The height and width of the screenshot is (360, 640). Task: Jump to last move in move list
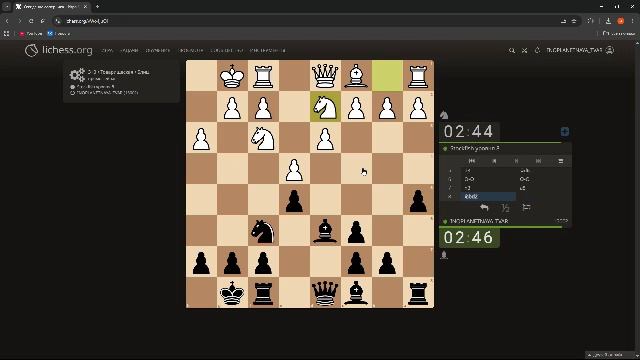(x=538, y=161)
